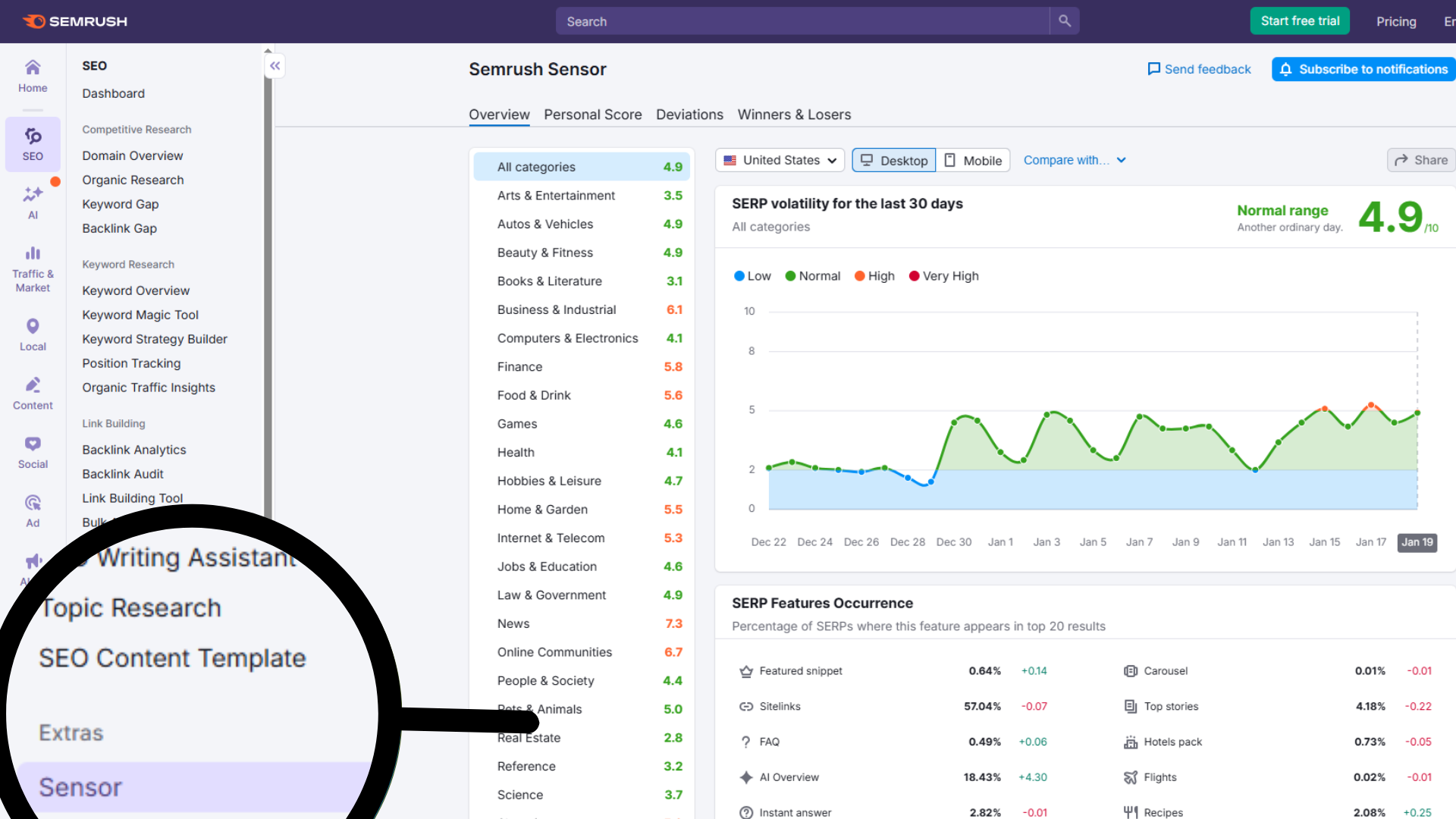Select Computers & Electronics category
Image resolution: width=1456 pixels, height=819 pixels.
point(582,338)
